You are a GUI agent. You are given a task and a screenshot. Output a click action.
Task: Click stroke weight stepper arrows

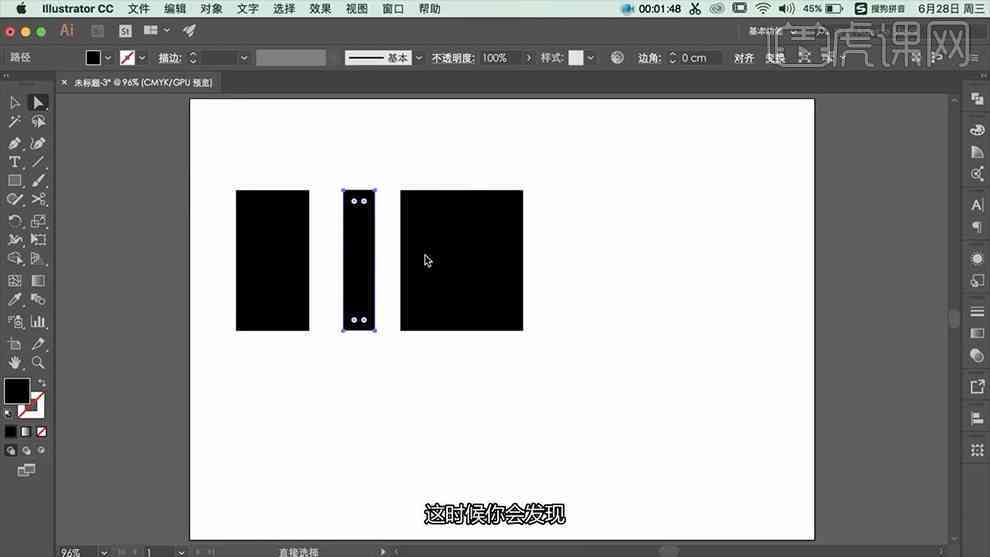pyautogui.click(x=193, y=58)
